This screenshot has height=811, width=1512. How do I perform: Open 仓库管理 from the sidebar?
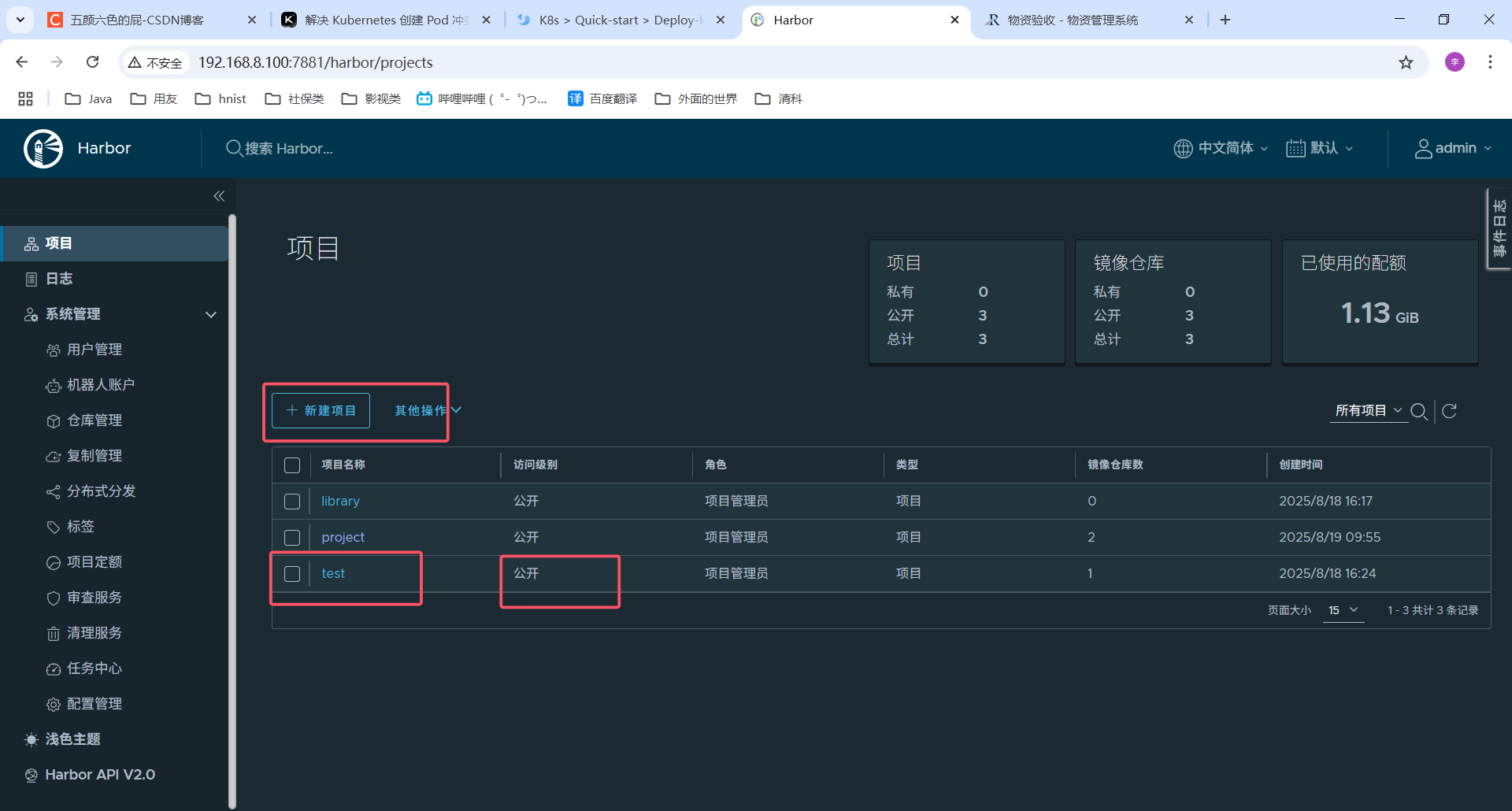[54, 420]
